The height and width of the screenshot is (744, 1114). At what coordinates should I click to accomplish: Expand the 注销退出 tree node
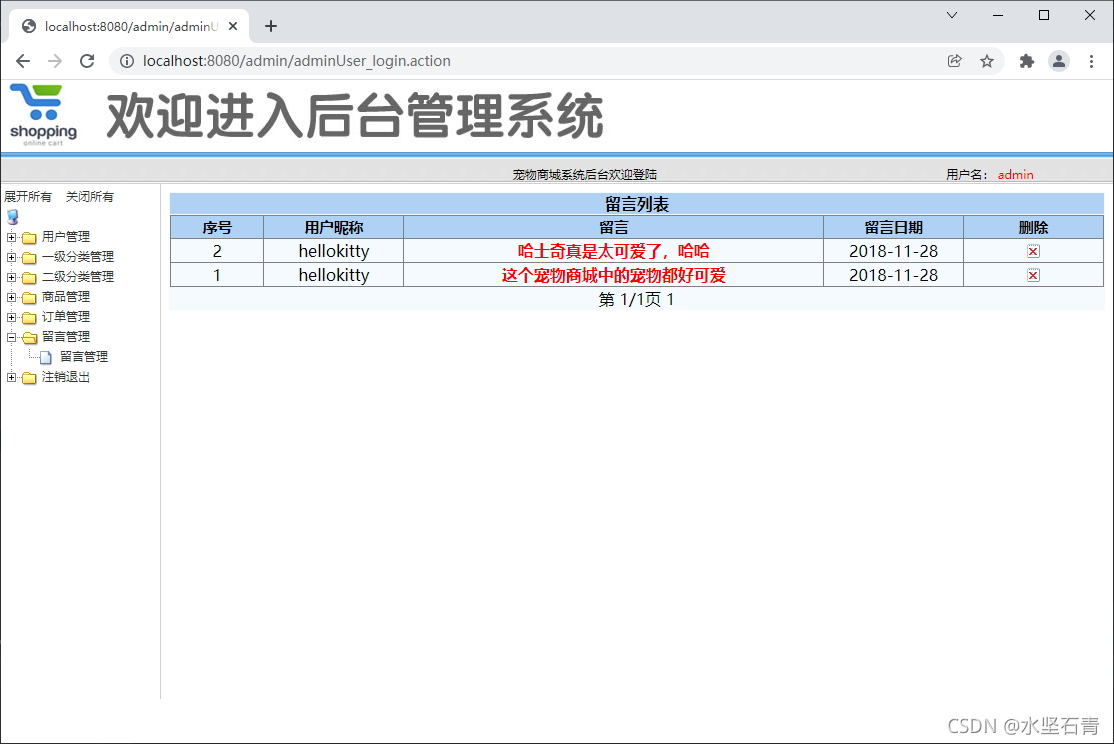(x=11, y=377)
